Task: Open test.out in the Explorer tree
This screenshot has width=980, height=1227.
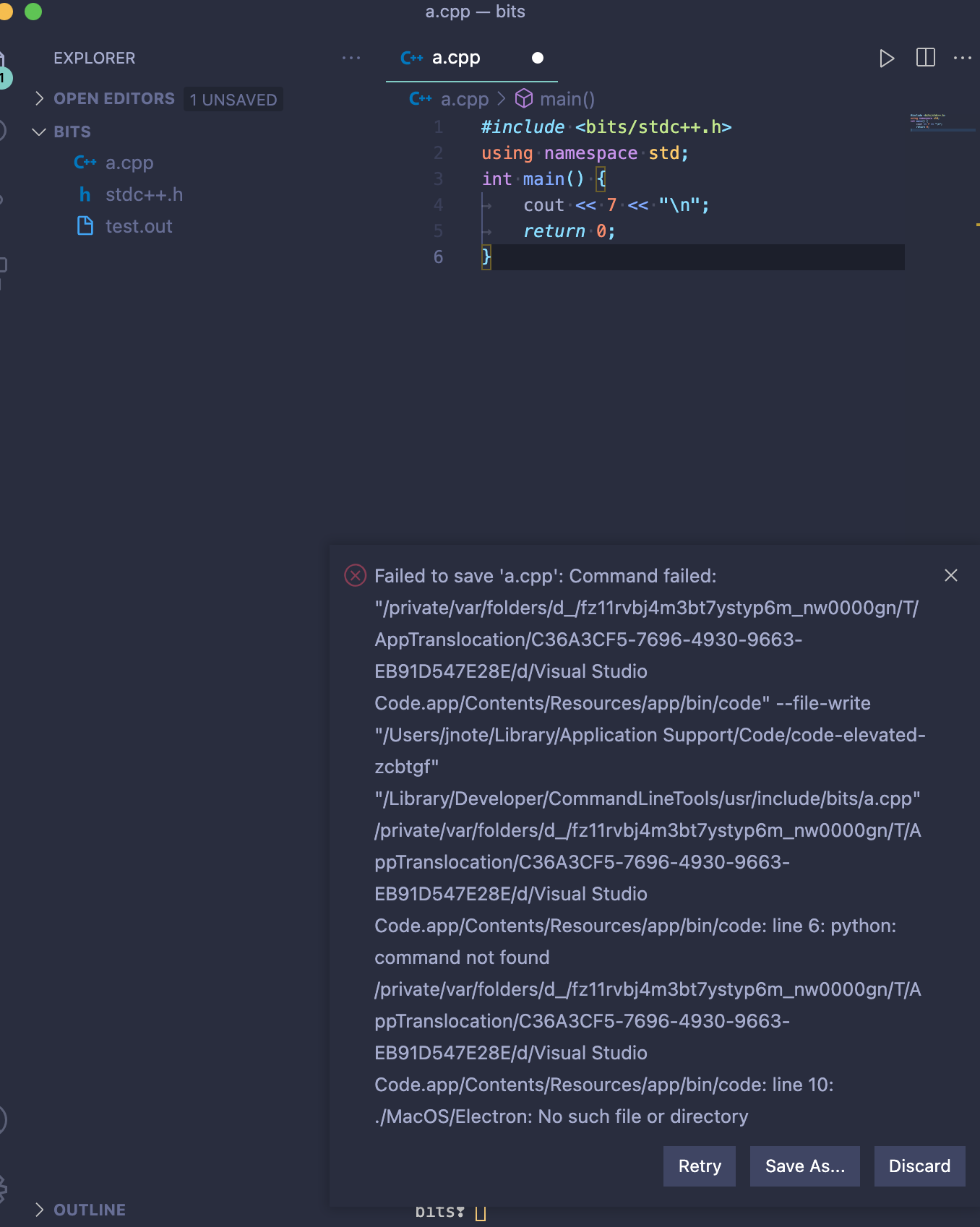Action: coord(139,226)
